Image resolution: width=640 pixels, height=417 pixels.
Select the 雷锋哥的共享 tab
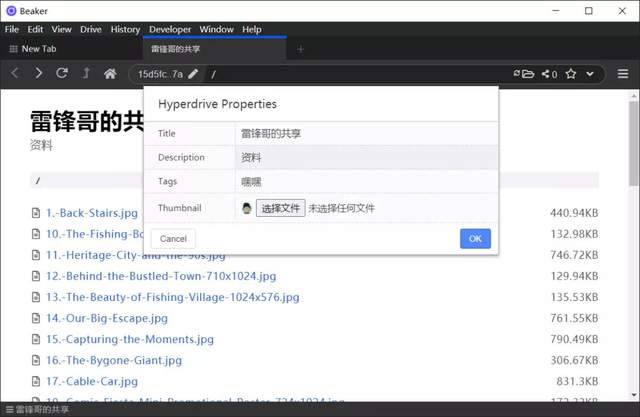pos(215,49)
